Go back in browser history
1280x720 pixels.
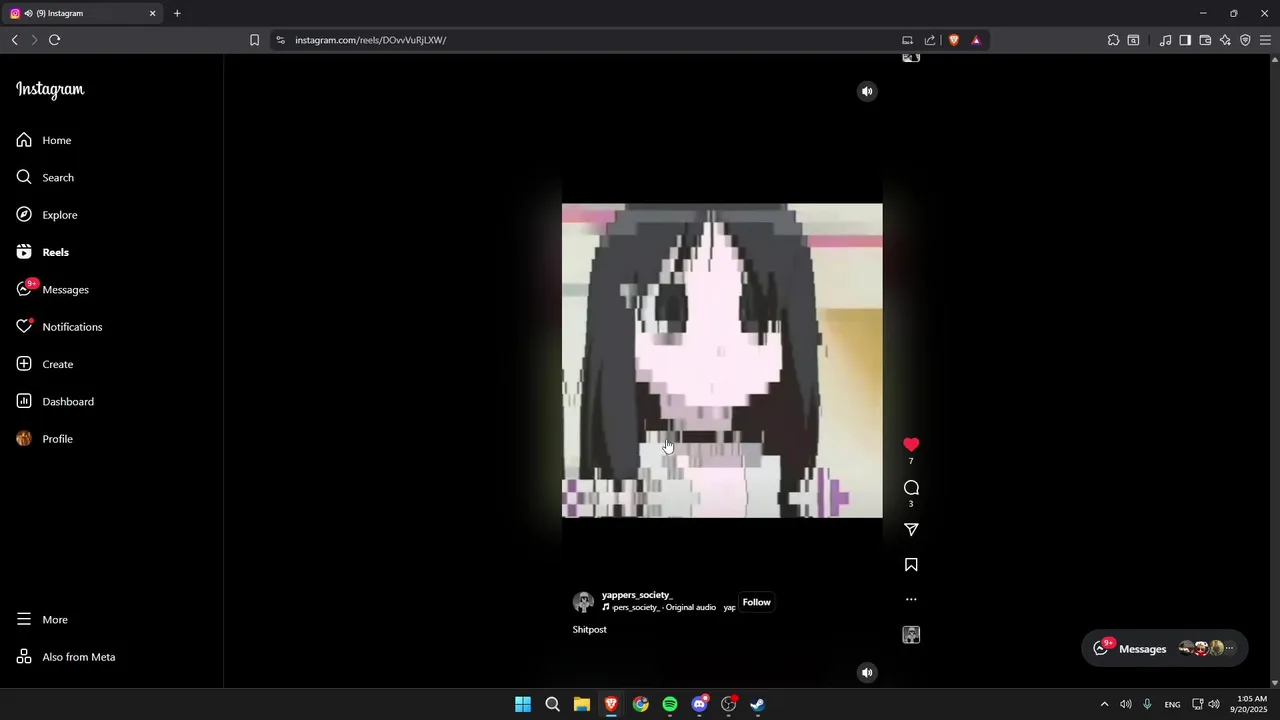click(15, 40)
